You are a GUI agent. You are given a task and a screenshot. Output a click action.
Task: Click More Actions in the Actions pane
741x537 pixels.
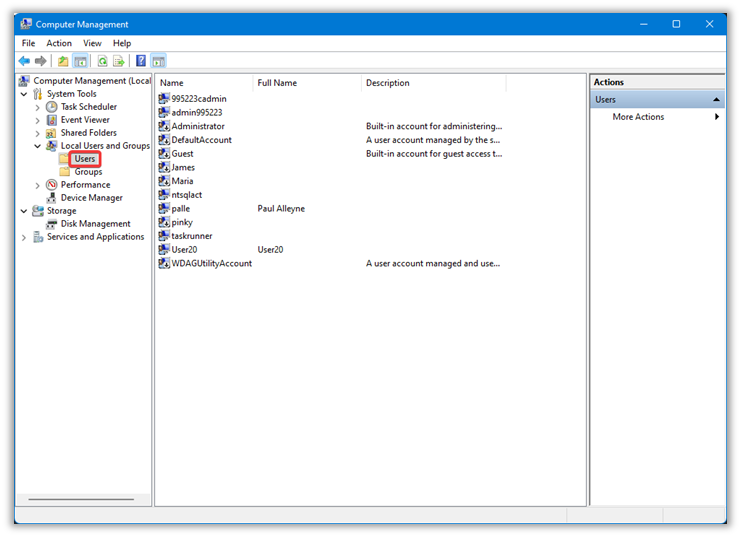(638, 117)
